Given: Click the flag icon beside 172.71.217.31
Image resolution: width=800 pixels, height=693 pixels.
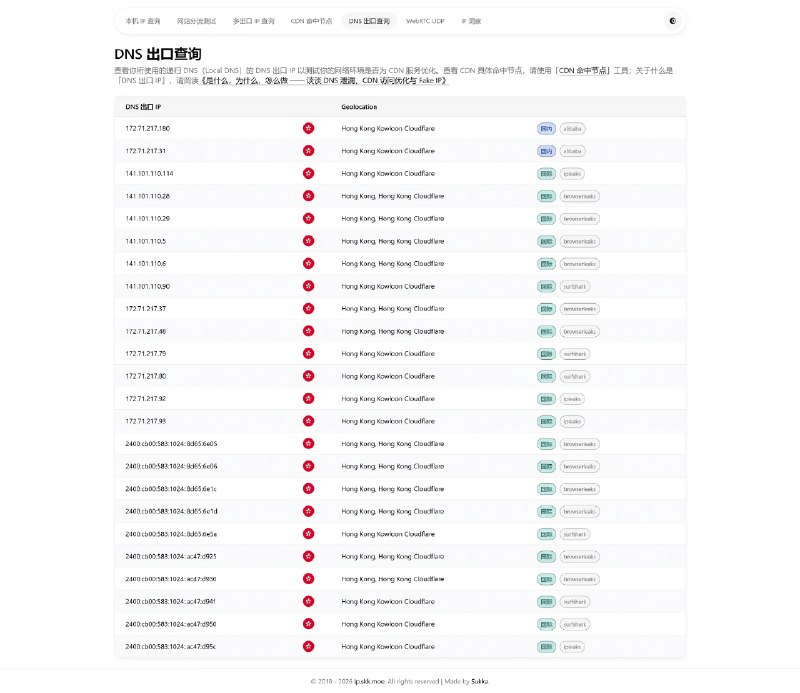Looking at the screenshot, I should tap(308, 151).
